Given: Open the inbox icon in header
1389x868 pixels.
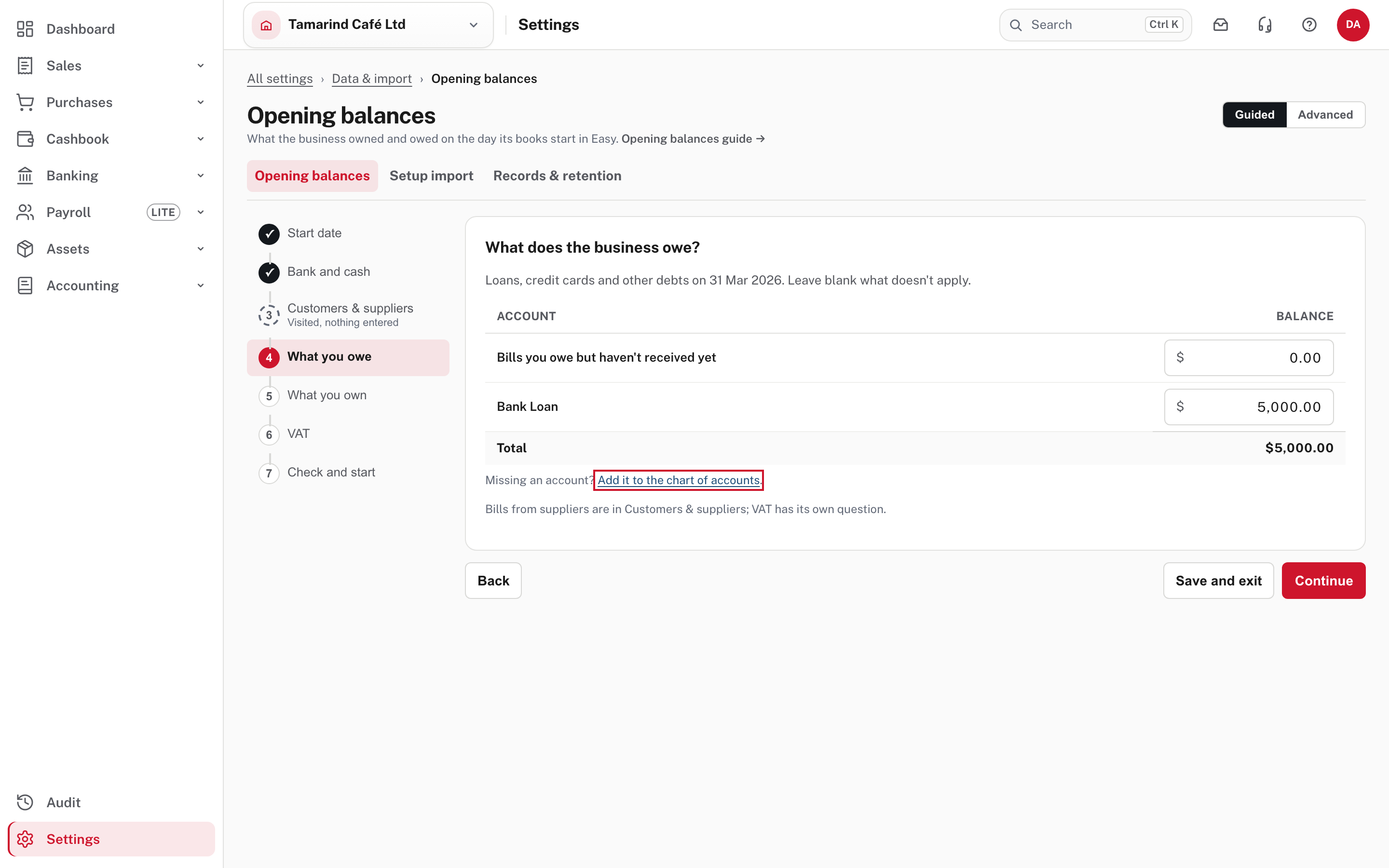Looking at the screenshot, I should pos(1220,25).
